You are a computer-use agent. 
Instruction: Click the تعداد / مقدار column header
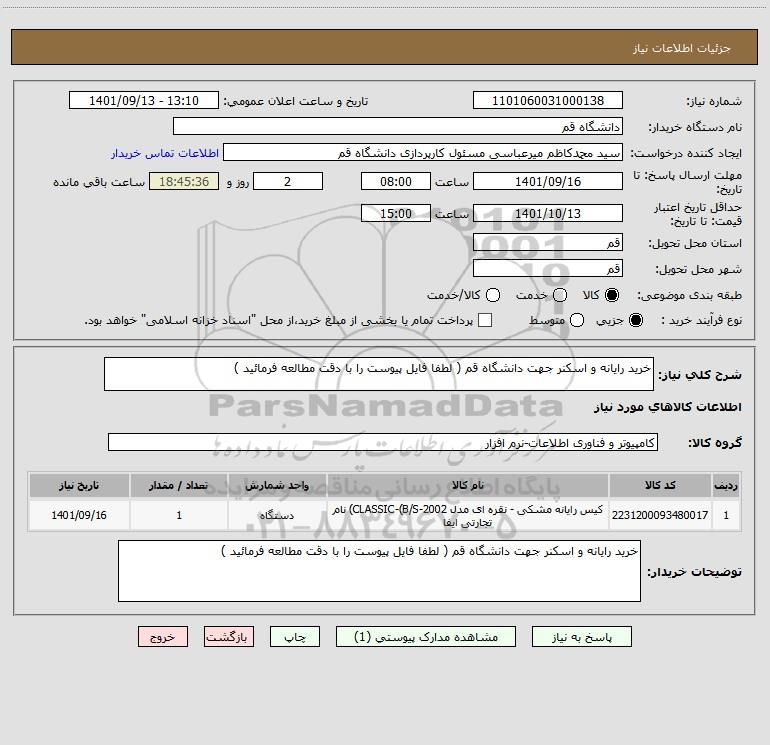(179, 485)
